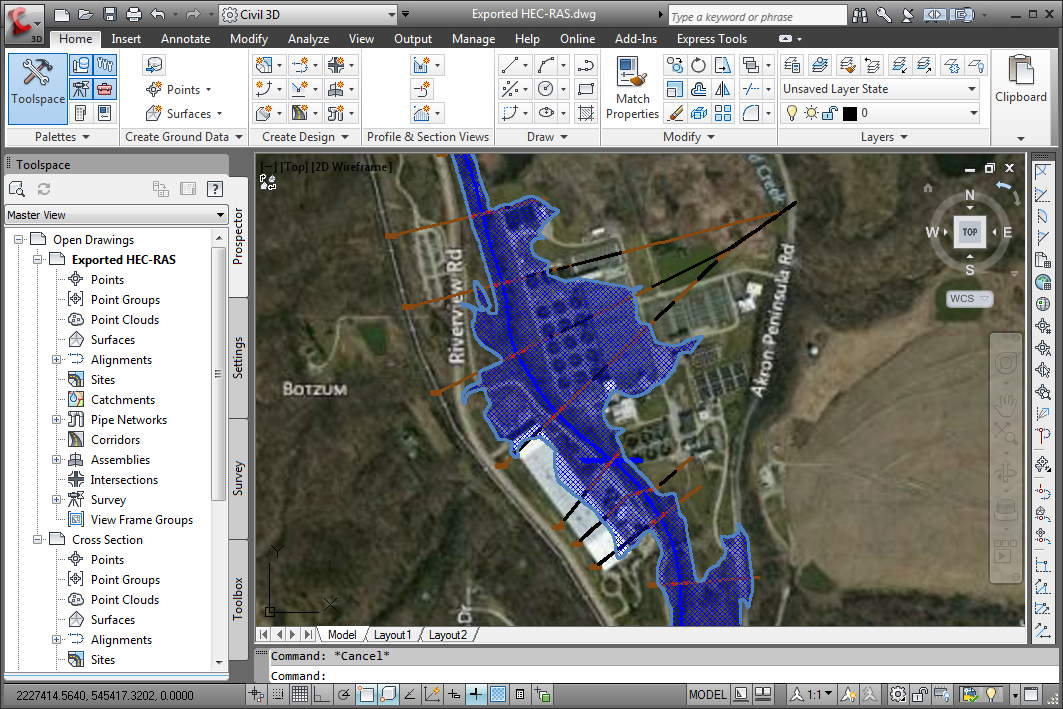Toggle the layer 0 lock padlock icon
The width and height of the screenshot is (1063, 709).
tap(830, 113)
